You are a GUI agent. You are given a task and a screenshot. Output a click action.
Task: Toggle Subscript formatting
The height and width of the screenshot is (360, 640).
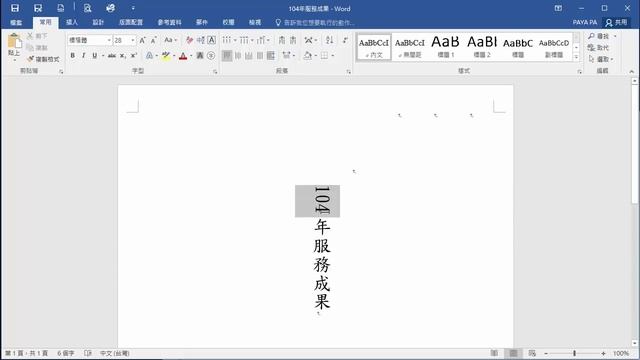click(x=122, y=56)
